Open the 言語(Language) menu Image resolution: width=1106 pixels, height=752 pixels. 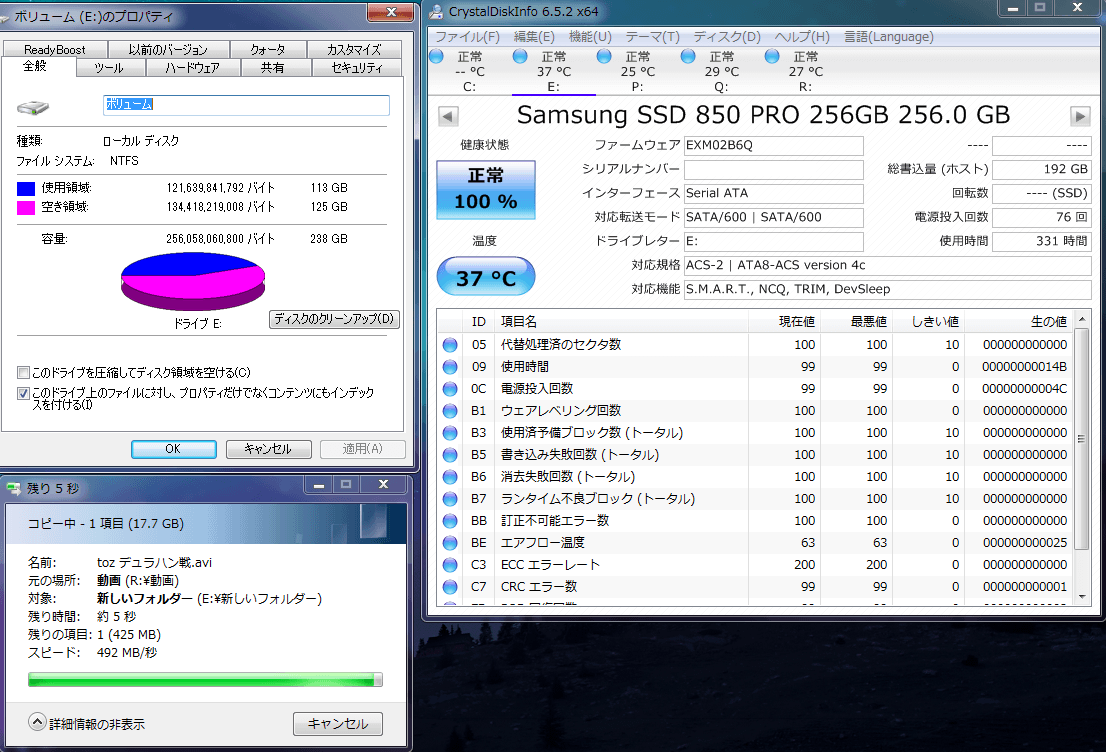[x=889, y=37]
